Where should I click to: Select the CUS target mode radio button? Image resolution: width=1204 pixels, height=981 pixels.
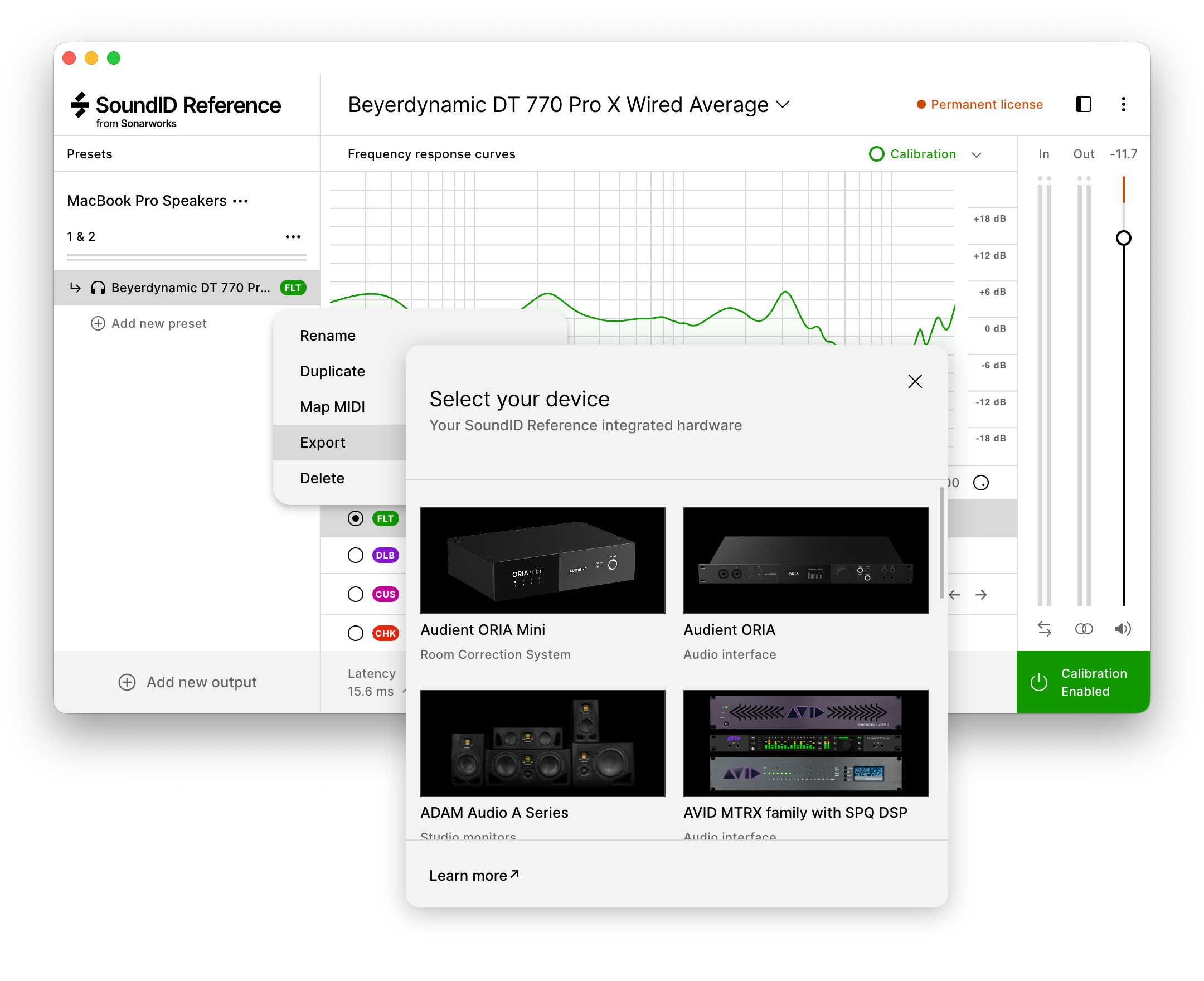tap(356, 594)
